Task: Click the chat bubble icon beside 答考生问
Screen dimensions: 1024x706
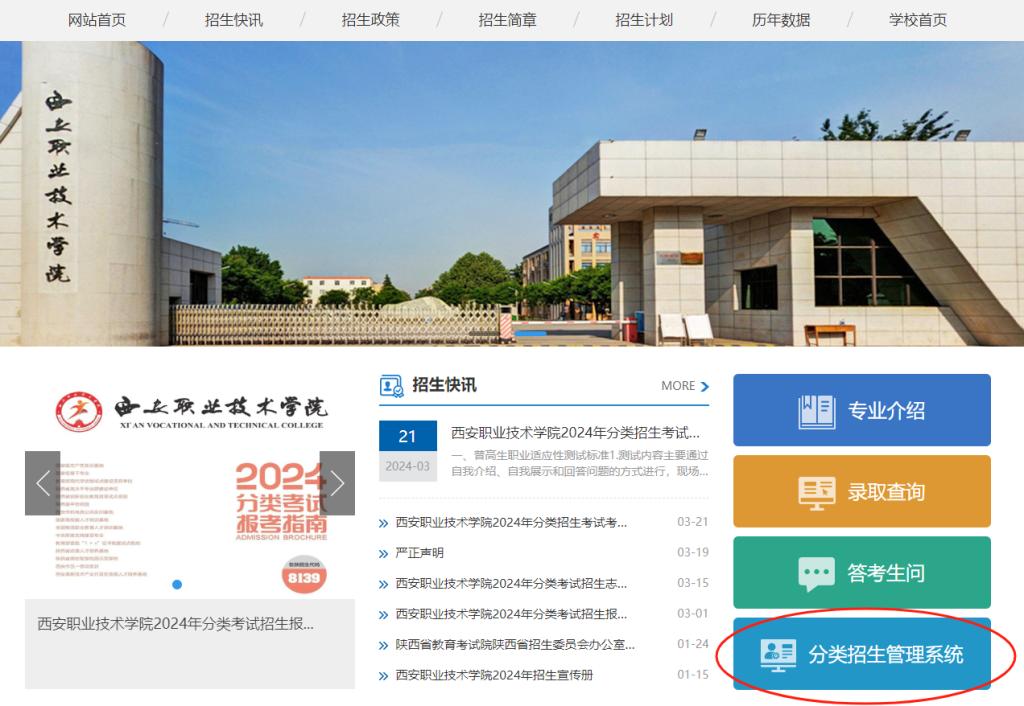Action: pyautogui.click(x=816, y=573)
